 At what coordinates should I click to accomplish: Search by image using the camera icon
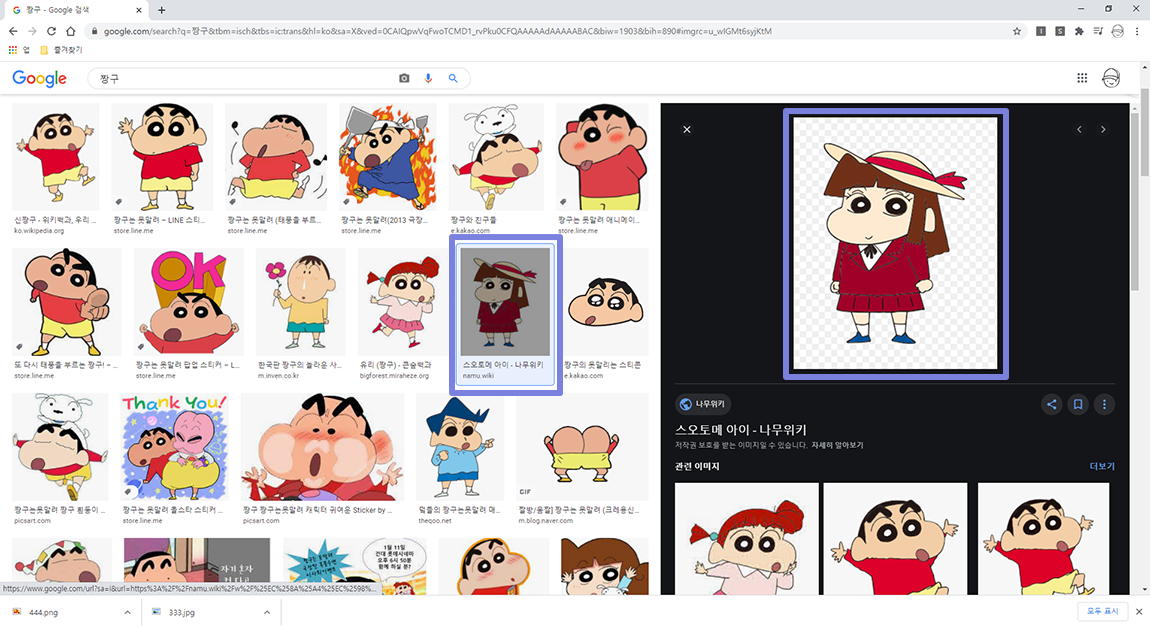coord(404,78)
